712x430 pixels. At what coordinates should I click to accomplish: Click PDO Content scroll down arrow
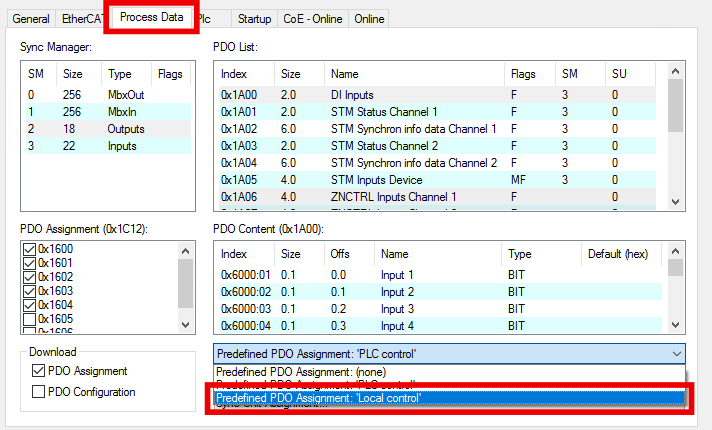click(x=675, y=325)
